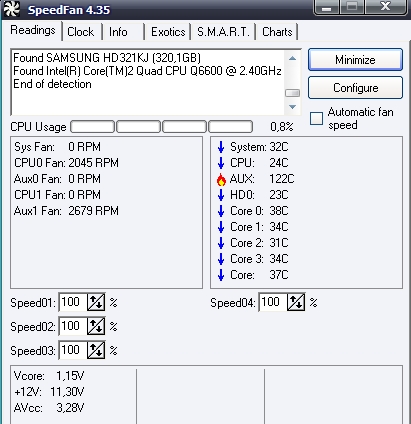Click the blue arrow beside System temperature
411x424 pixels.
coord(221,147)
